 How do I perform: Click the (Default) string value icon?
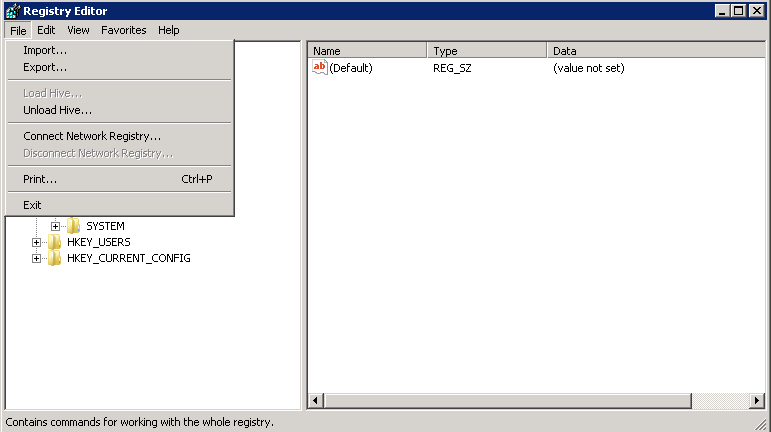point(320,67)
